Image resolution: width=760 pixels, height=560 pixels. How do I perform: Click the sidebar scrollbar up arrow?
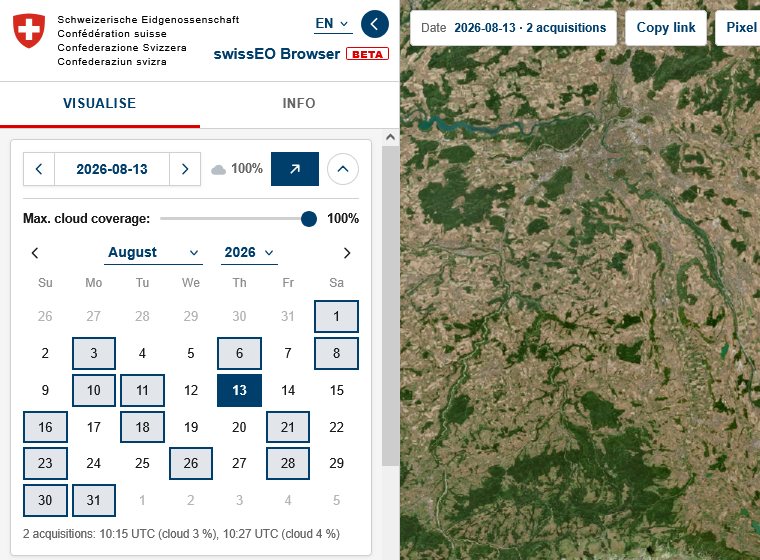390,137
